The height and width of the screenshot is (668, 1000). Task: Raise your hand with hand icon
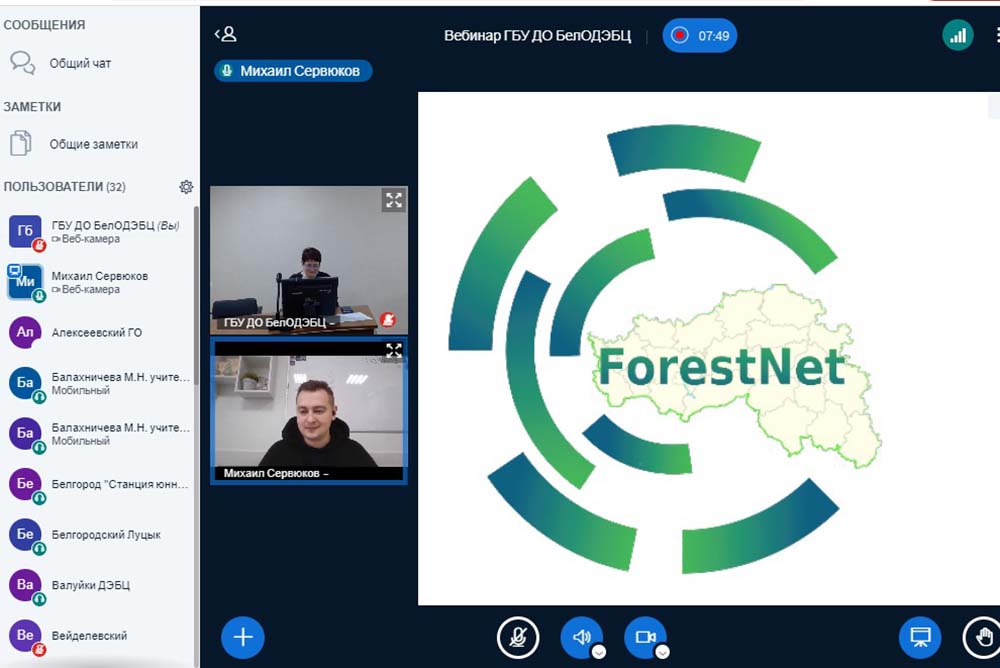coord(982,637)
